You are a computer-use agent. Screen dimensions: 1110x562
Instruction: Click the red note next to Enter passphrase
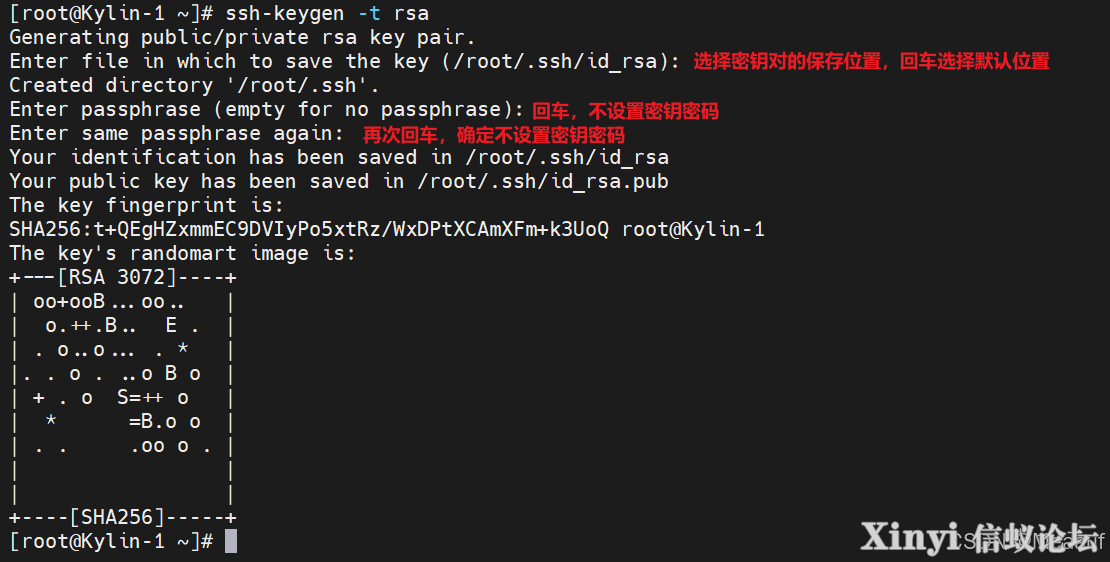point(625,110)
